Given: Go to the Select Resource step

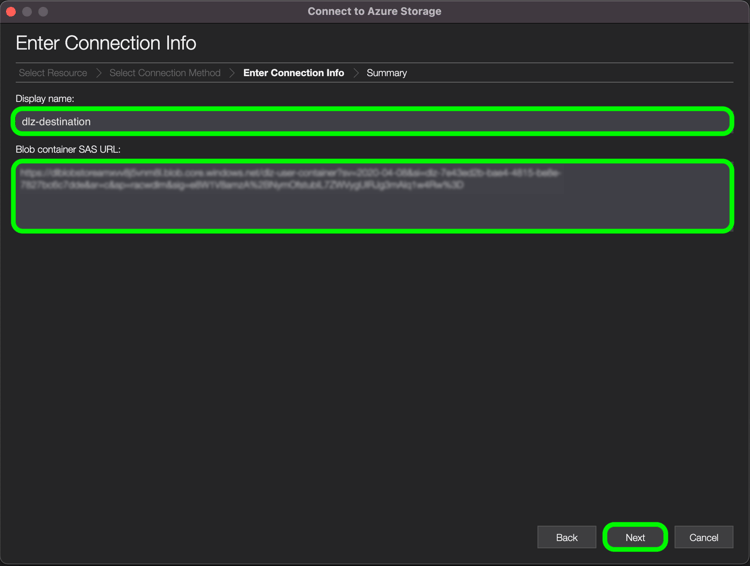Looking at the screenshot, I should click(x=53, y=73).
